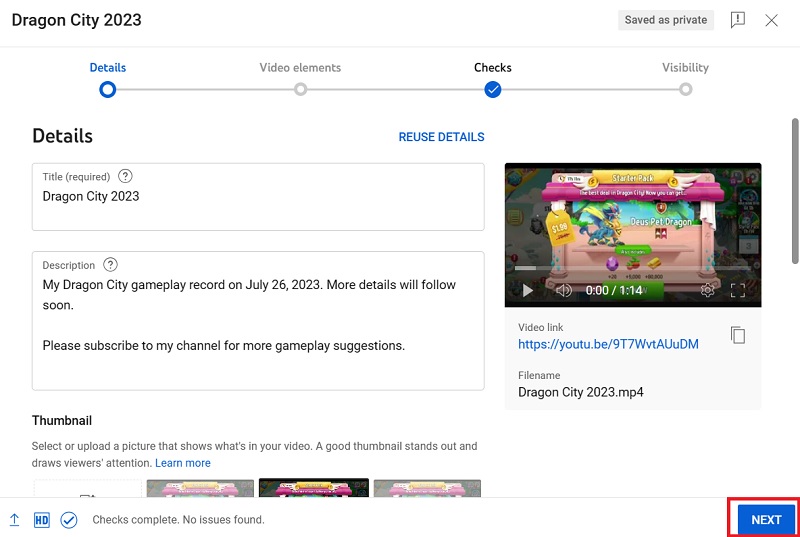800x537 pixels.
Task: Click the video progress bar
Action: click(633, 268)
